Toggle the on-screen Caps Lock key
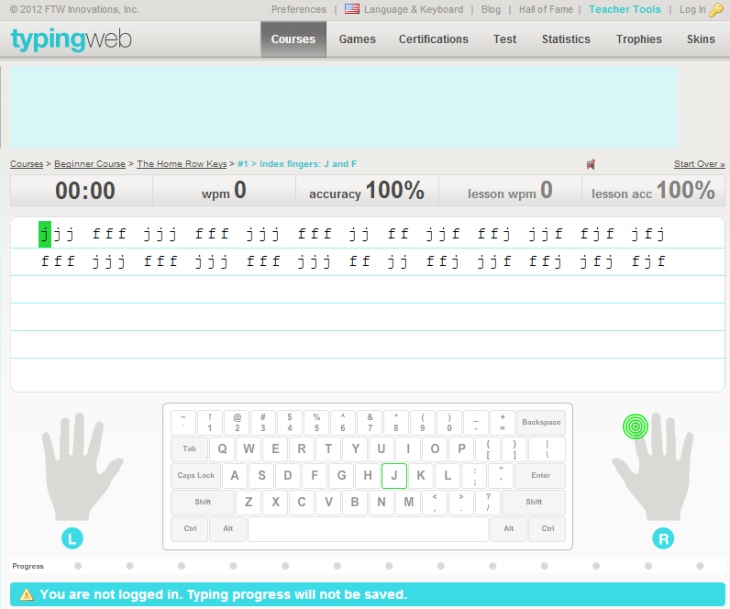This screenshot has width=730, height=609. coord(196,476)
